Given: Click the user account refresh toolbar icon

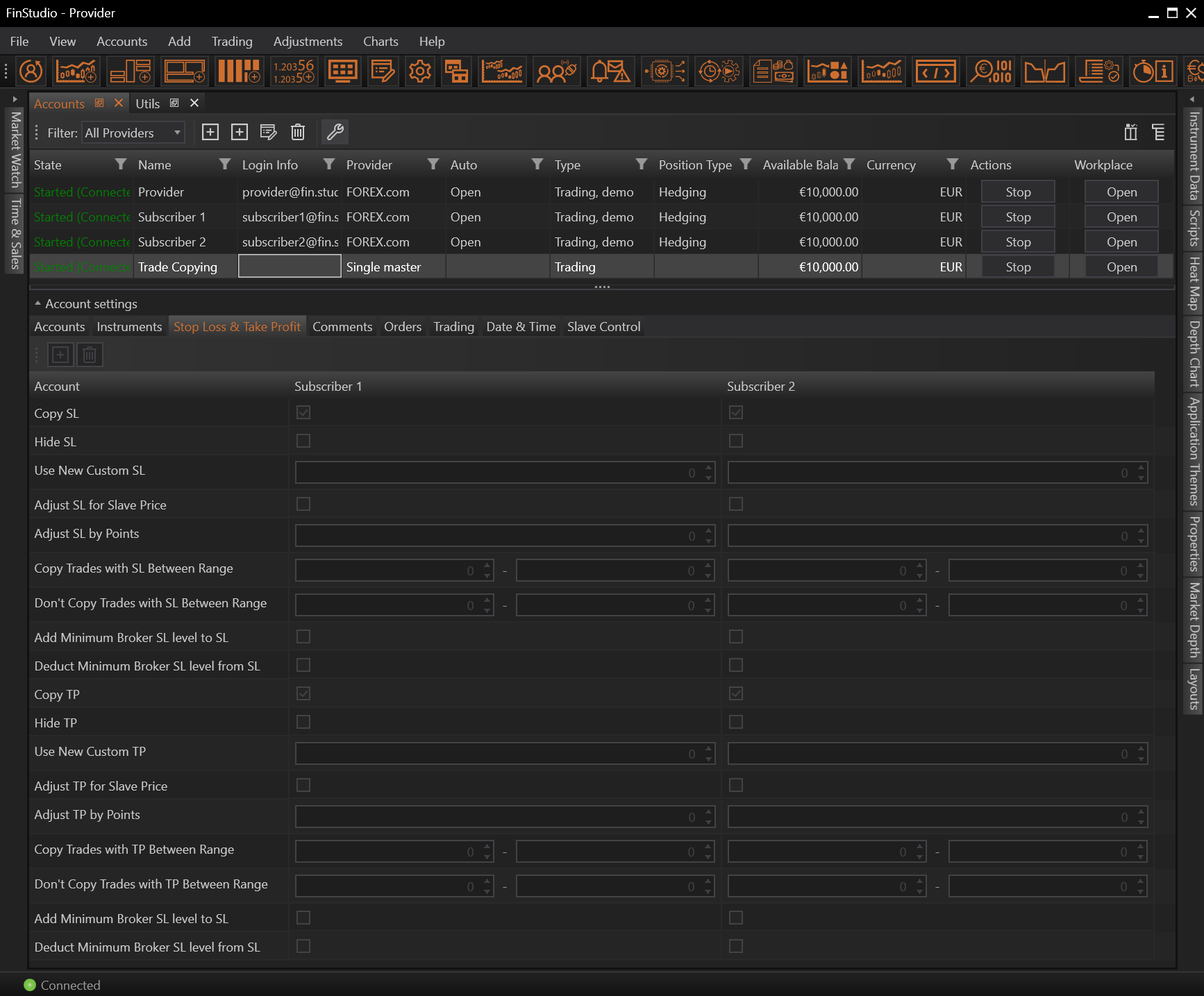Looking at the screenshot, I should coord(31,71).
